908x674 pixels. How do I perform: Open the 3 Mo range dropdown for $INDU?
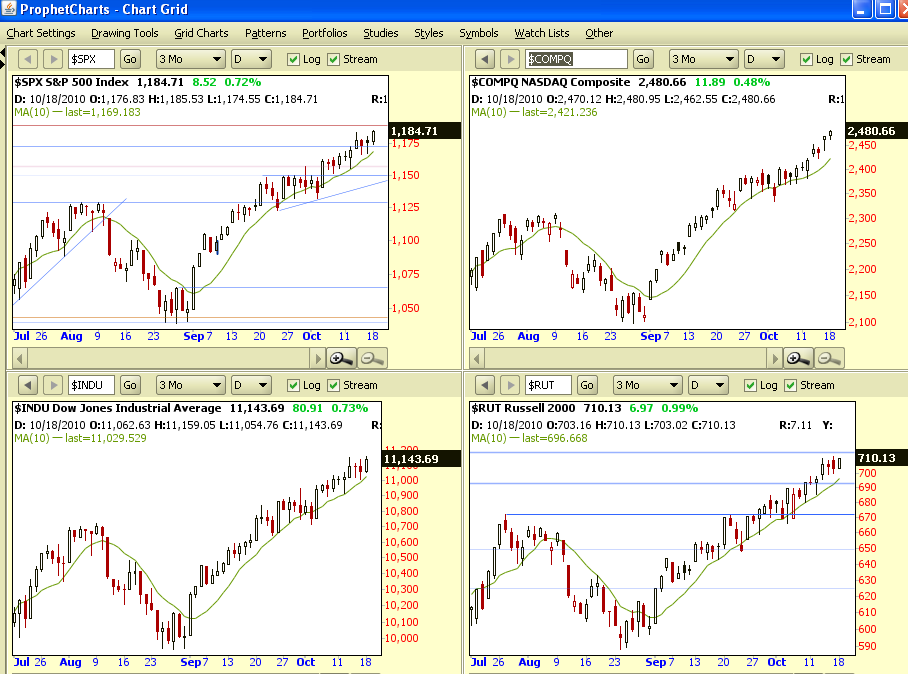tap(191, 385)
